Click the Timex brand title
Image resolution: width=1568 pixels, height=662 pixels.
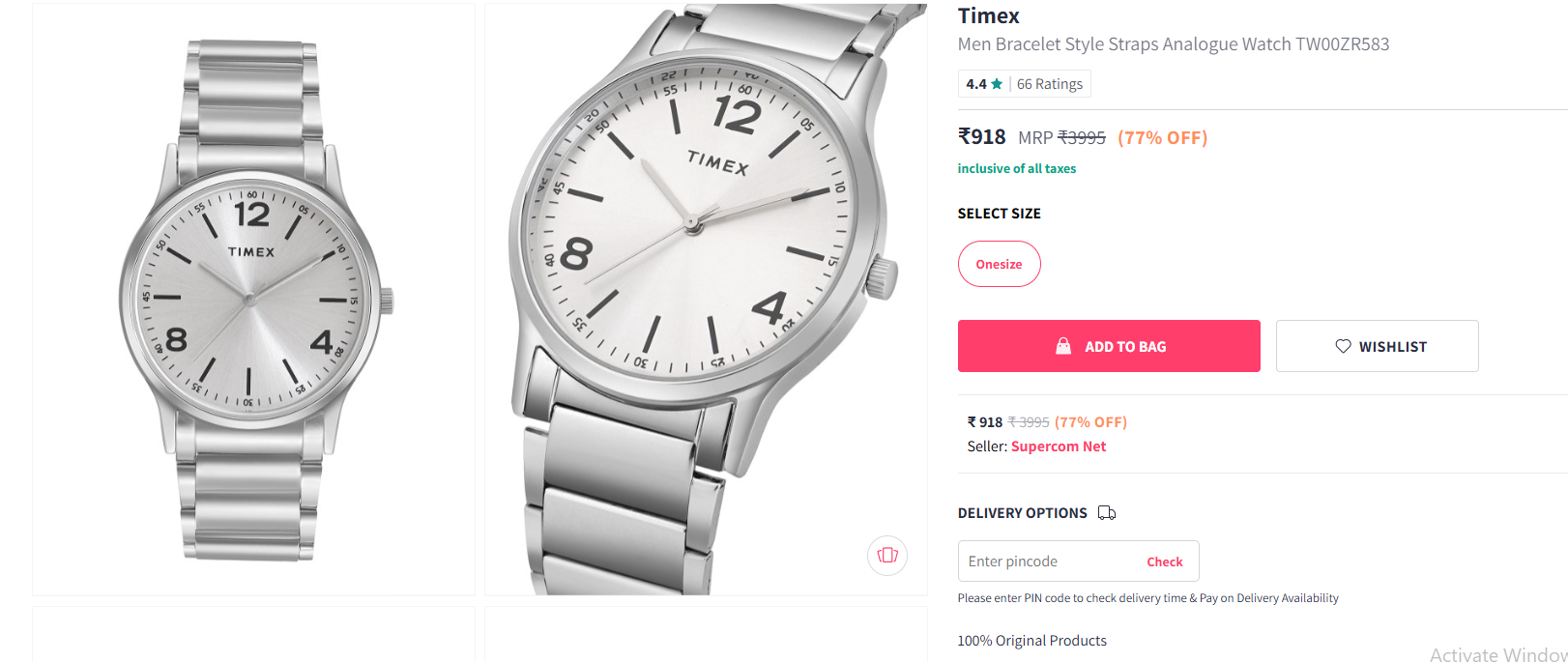988,16
